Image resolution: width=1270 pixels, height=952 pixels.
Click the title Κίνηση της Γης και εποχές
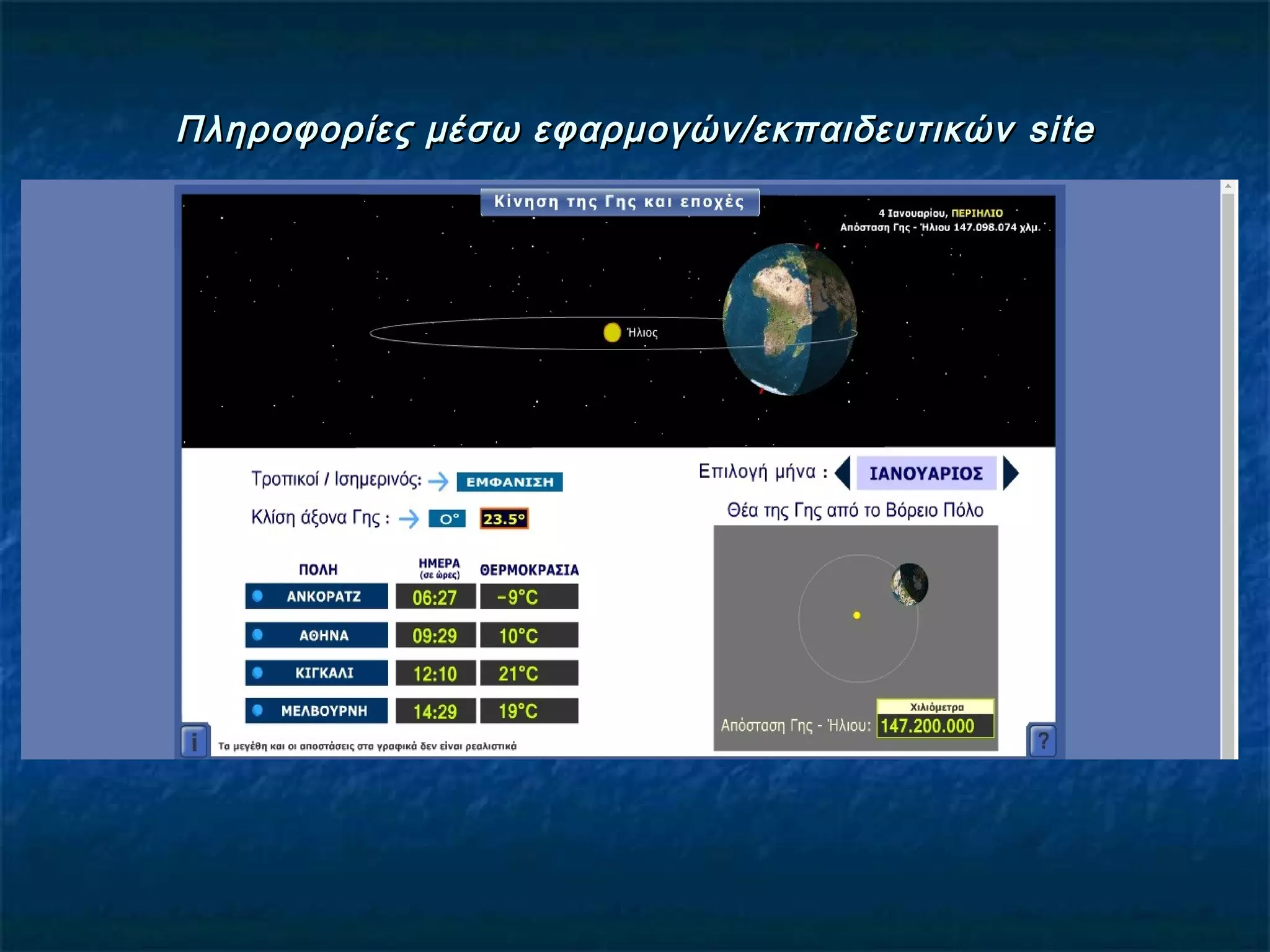point(619,202)
